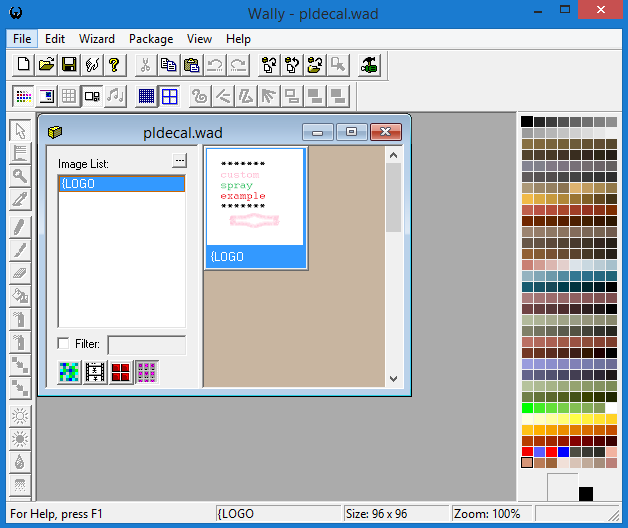Click the Paste clipboard icon

tap(191, 65)
